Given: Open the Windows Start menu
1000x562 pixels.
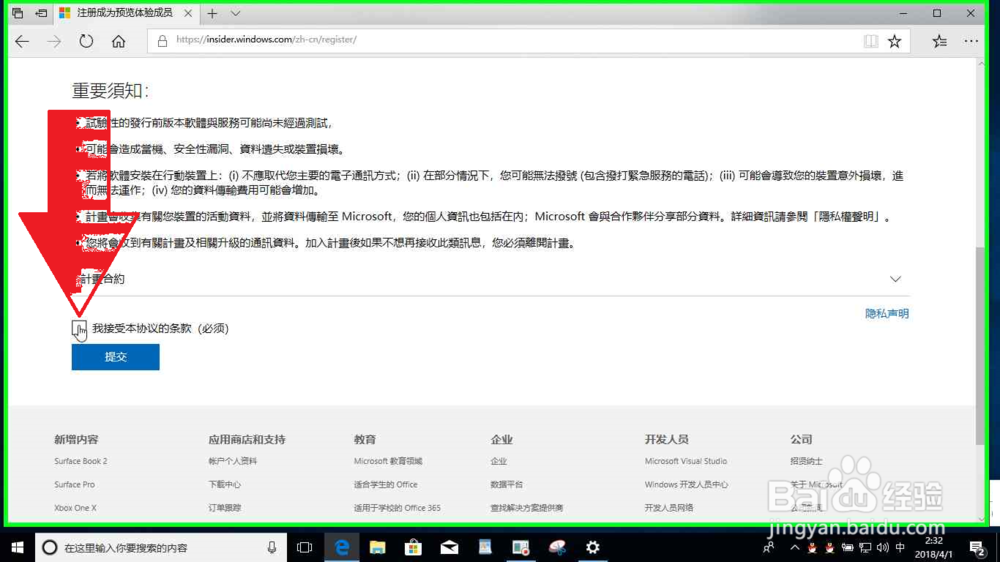Looking at the screenshot, I should [17, 547].
